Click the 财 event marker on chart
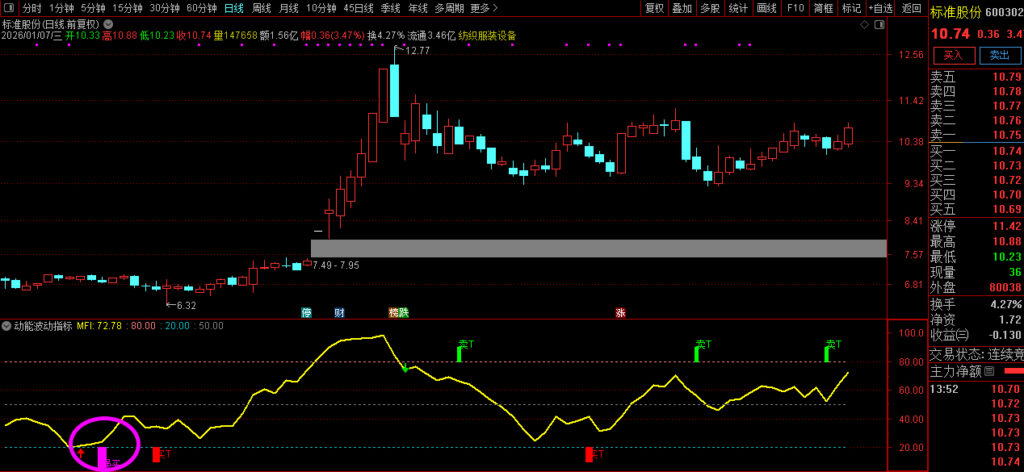1024x472 pixels. coord(339,313)
